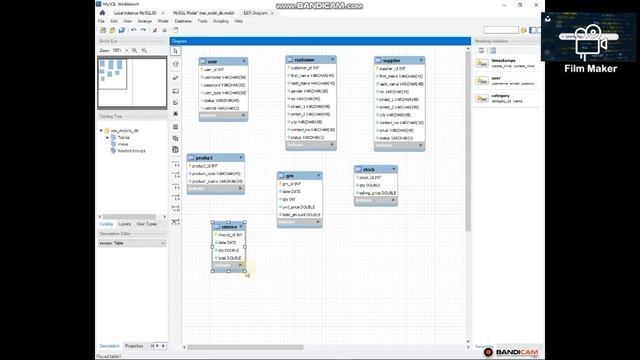Click the diagram horizontal scrollbar
The image size is (640, 360).
(x=246, y=347)
